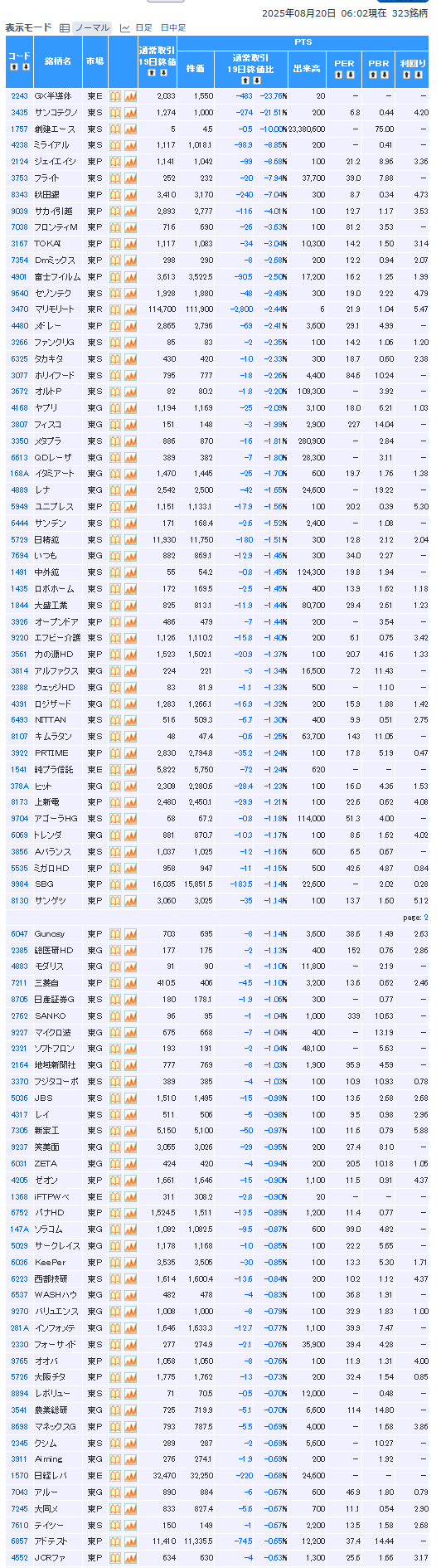Open chart icon for 日経レバ row
The image size is (441, 1568).
[x=130, y=1476]
